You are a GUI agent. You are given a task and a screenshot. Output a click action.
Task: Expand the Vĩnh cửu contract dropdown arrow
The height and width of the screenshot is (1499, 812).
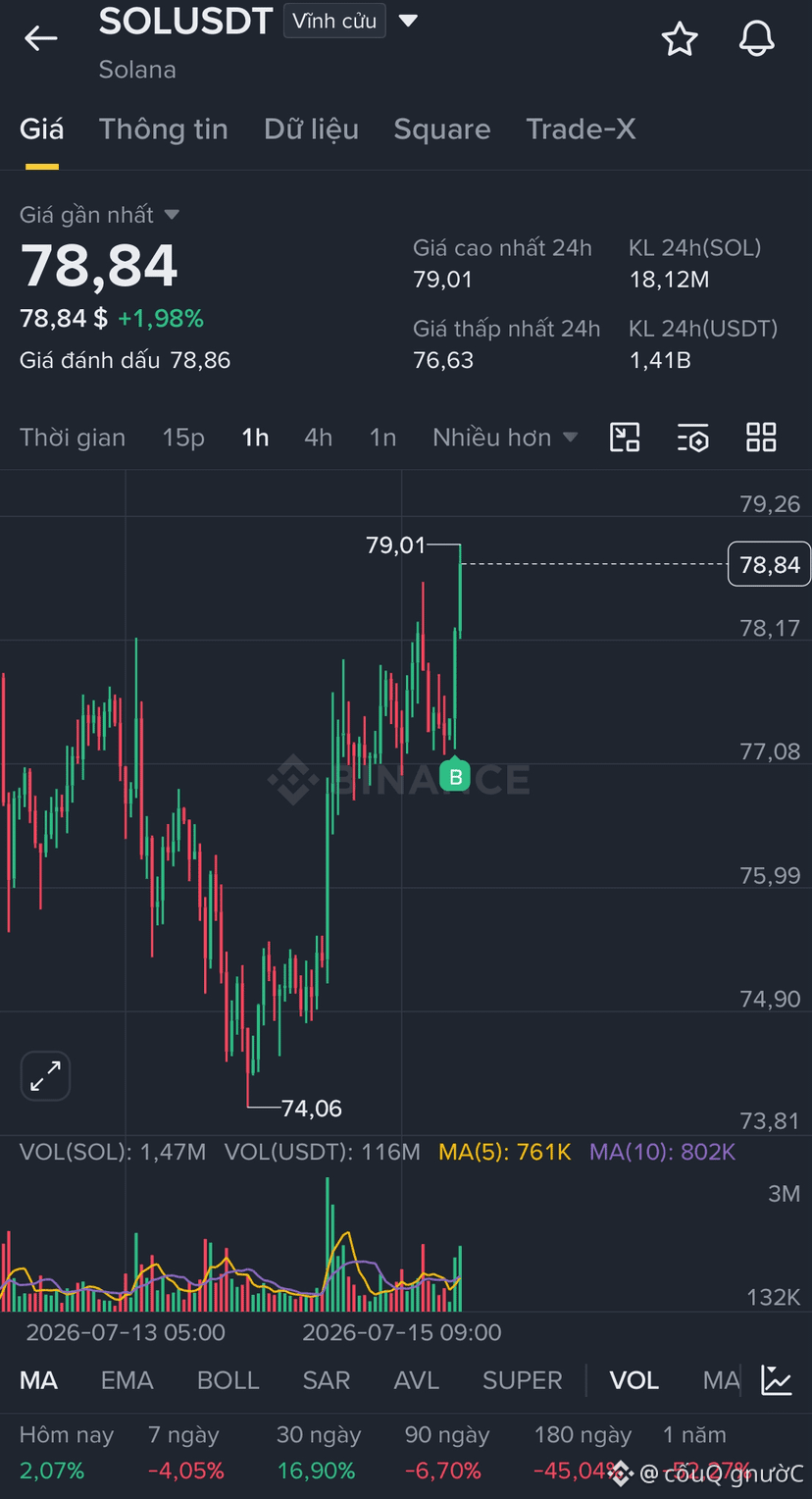(409, 21)
